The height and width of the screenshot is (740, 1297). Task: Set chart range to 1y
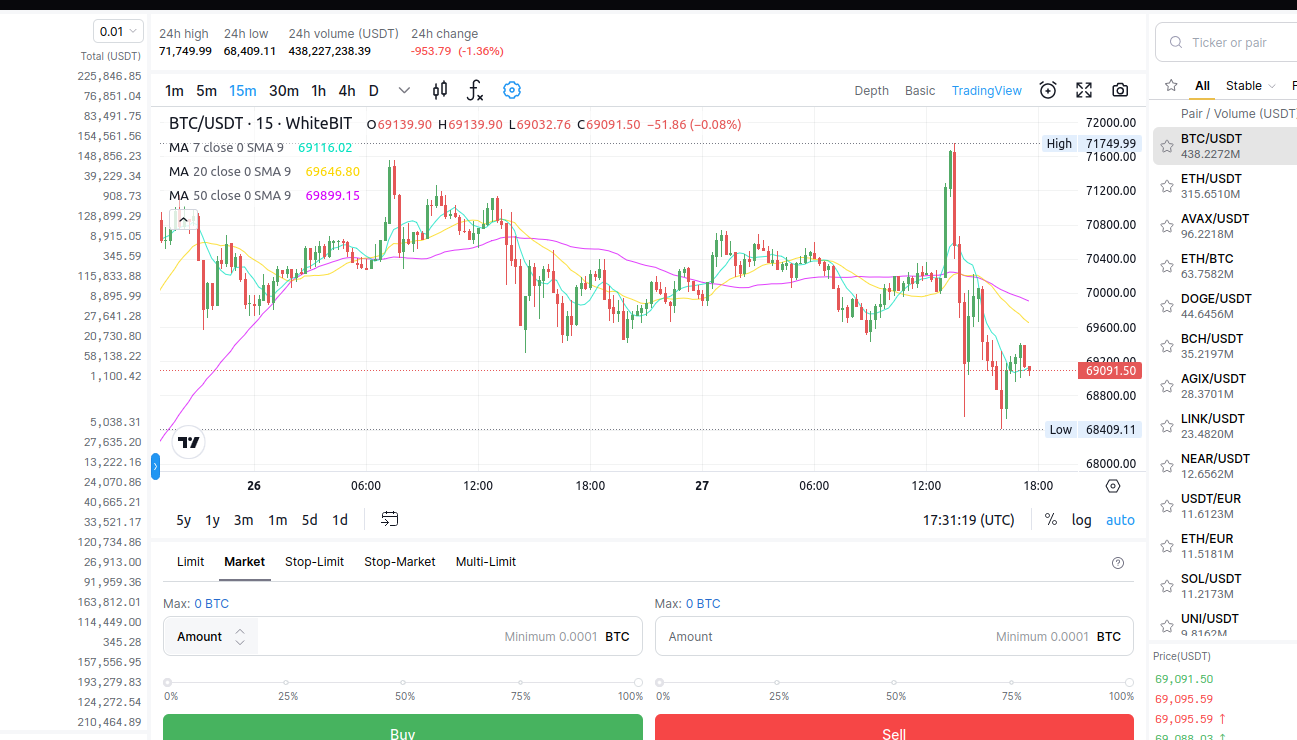pyautogui.click(x=213, y=520)
